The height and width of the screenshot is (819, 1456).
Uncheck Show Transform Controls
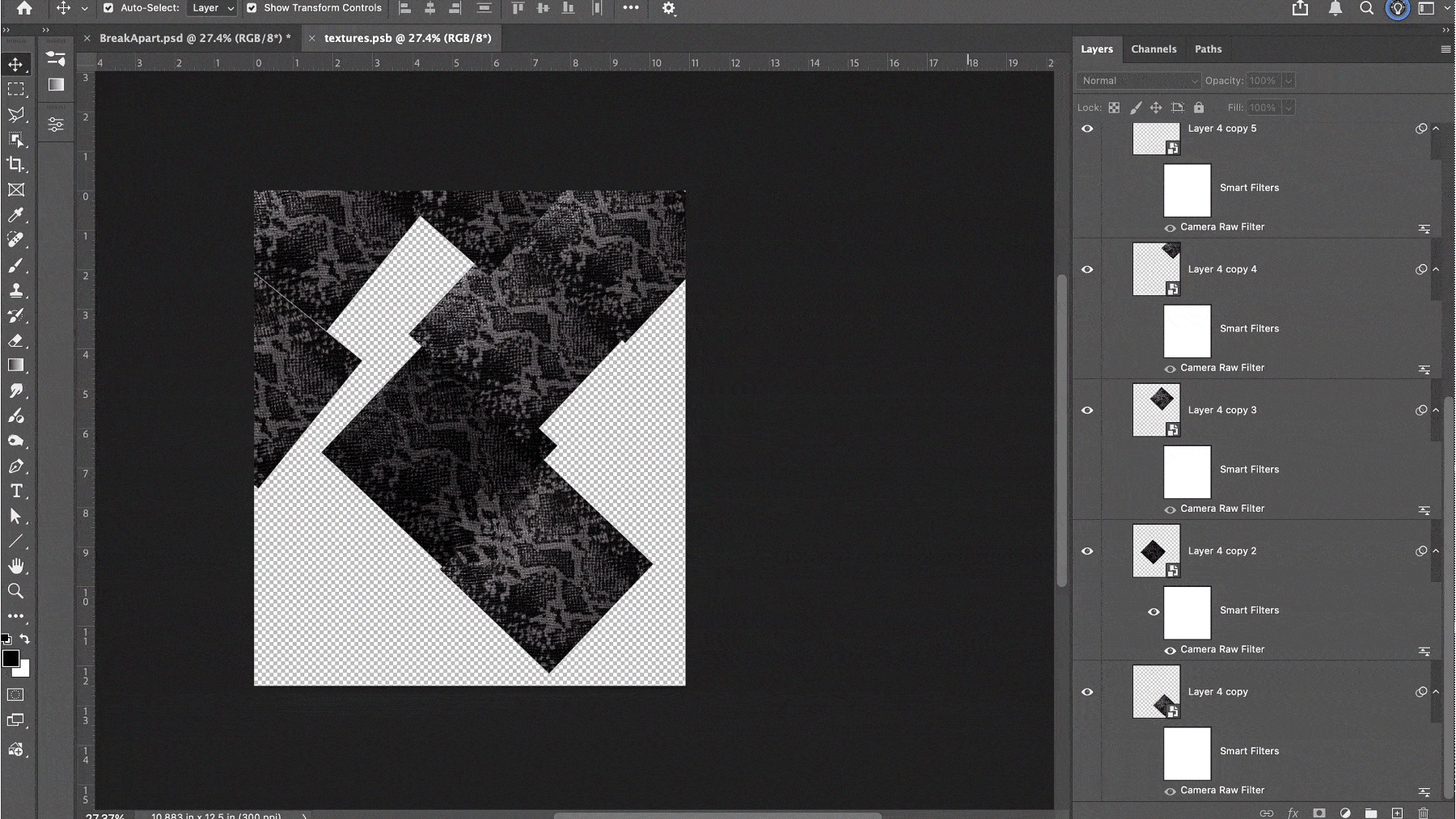(252, 8)
